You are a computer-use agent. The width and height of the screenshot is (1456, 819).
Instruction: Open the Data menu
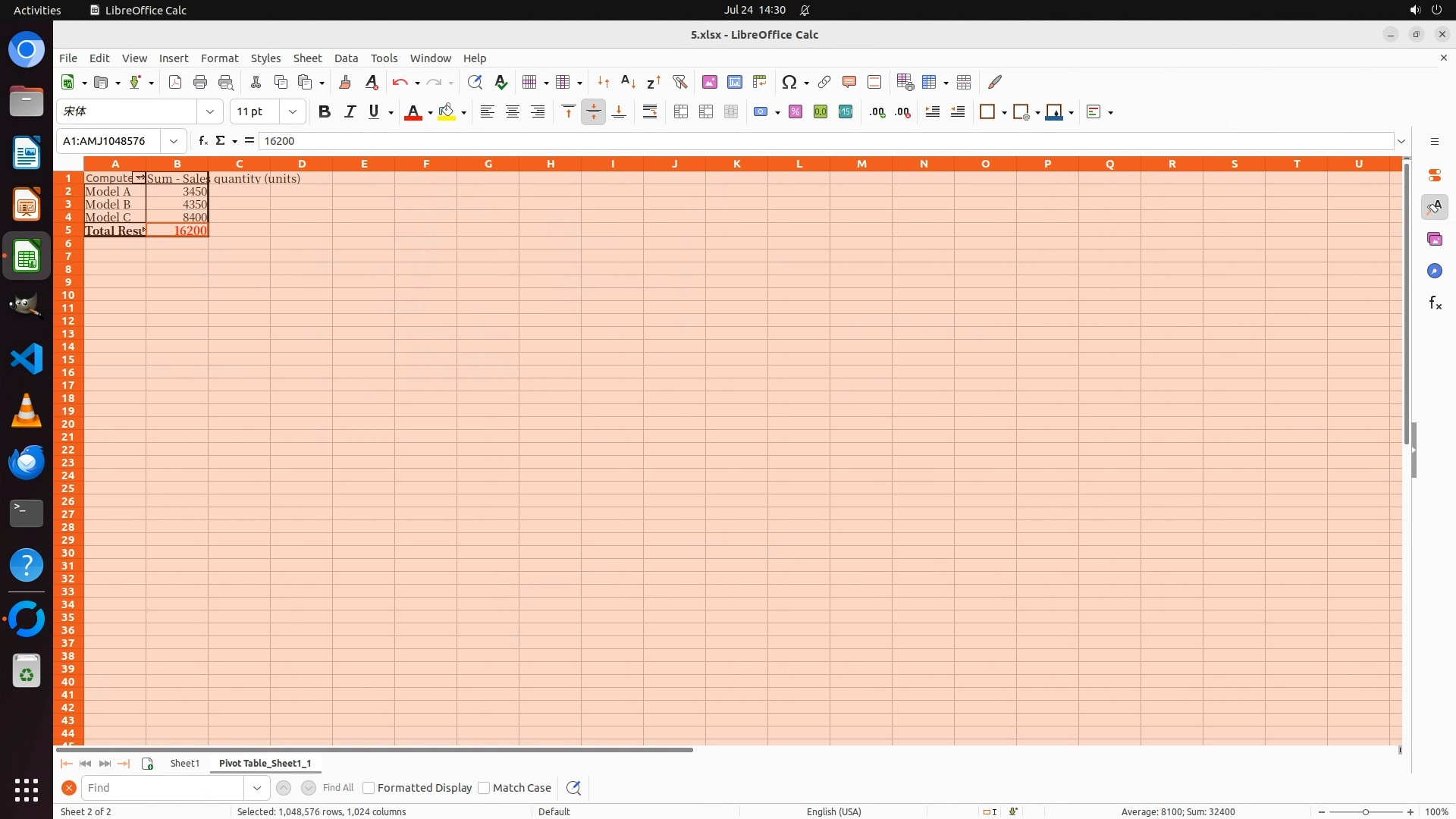click(x=346, y=58)
